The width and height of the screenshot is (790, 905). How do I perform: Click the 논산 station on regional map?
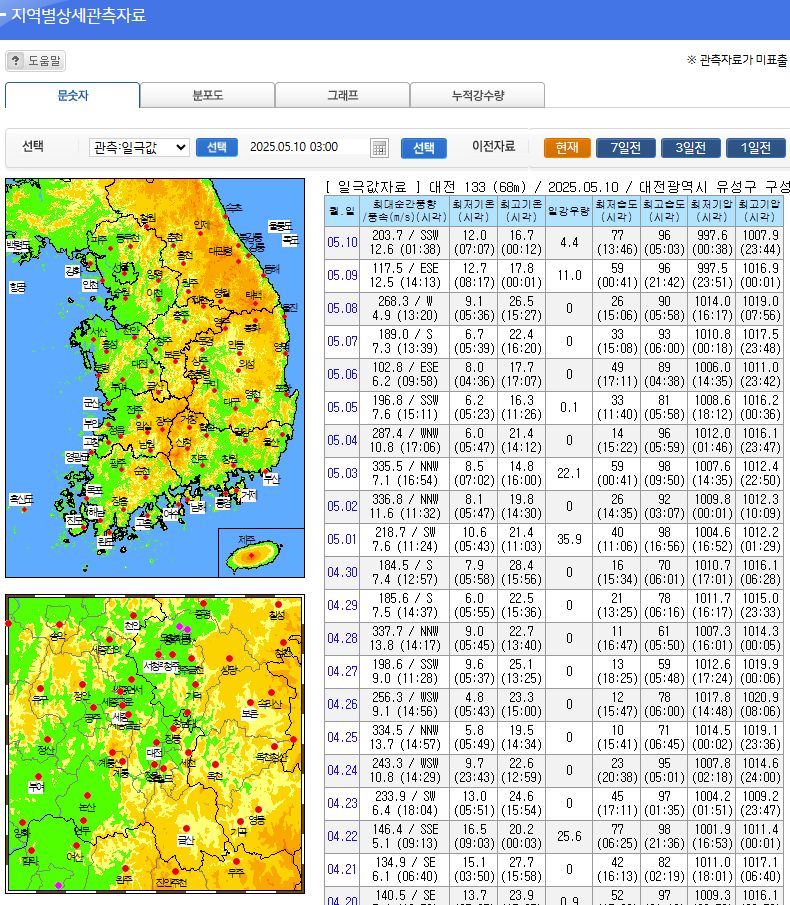coord(87,807)
